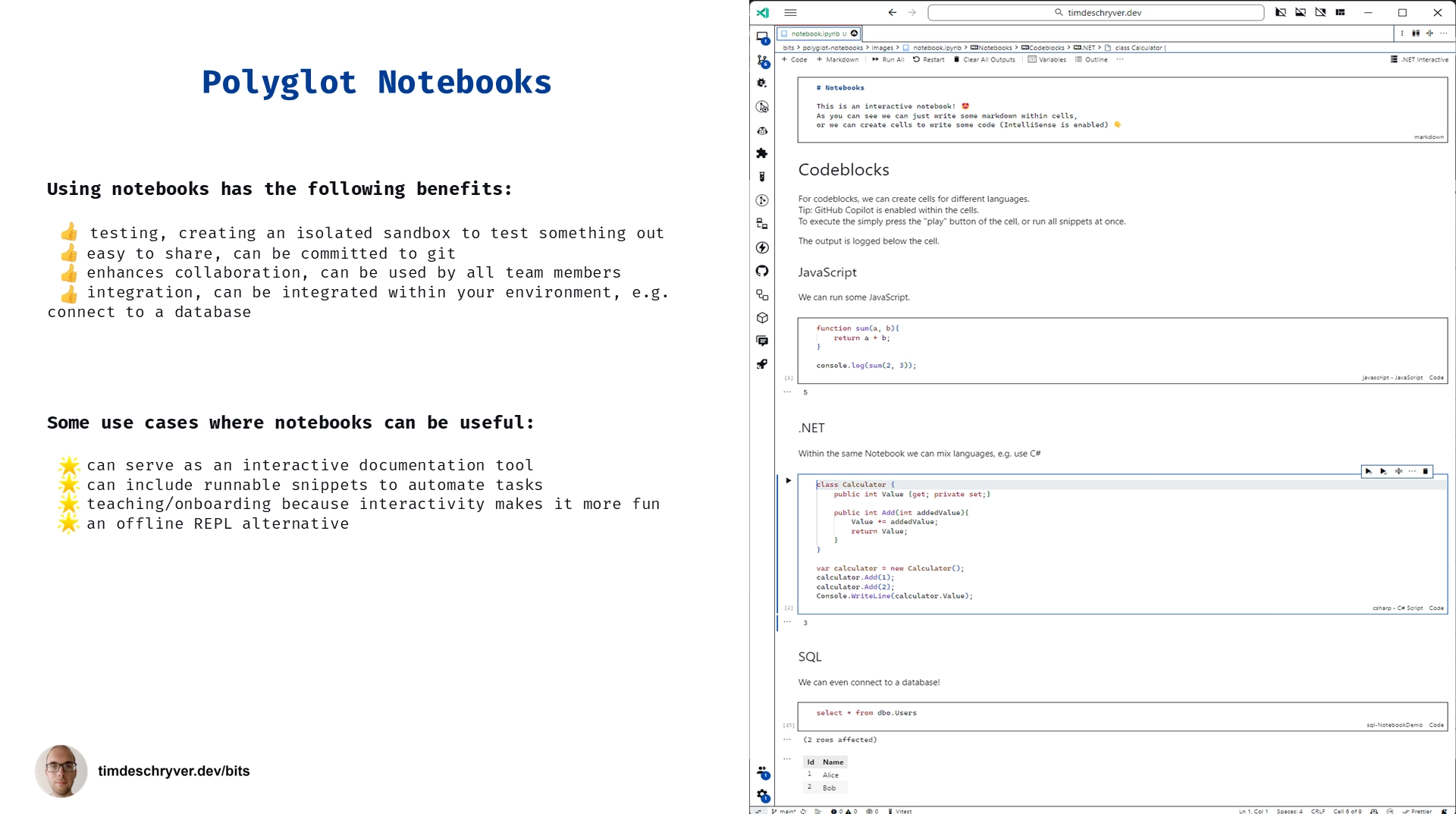Click CRLF line ending status item
The width and height of the screenshot is (1456, 814).
(x=1318, y=811)
